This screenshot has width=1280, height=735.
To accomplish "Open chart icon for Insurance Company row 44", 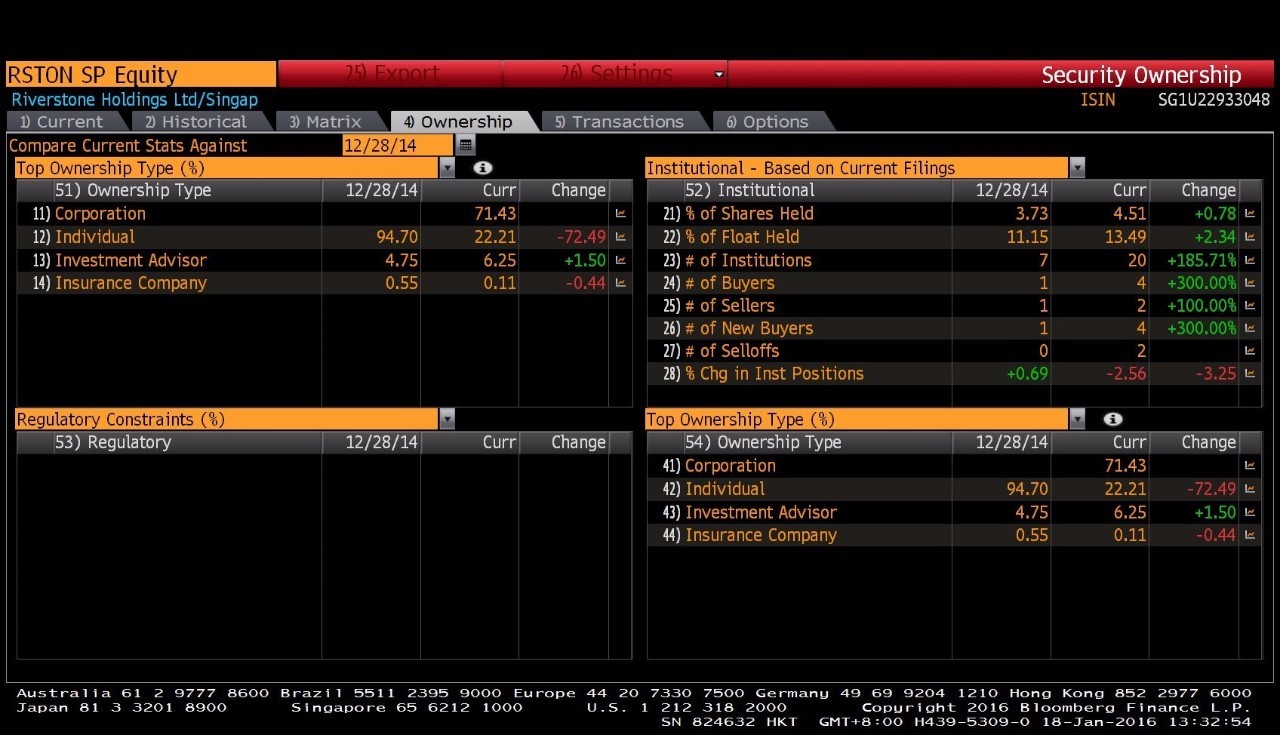I will (x=1250, y=535).
